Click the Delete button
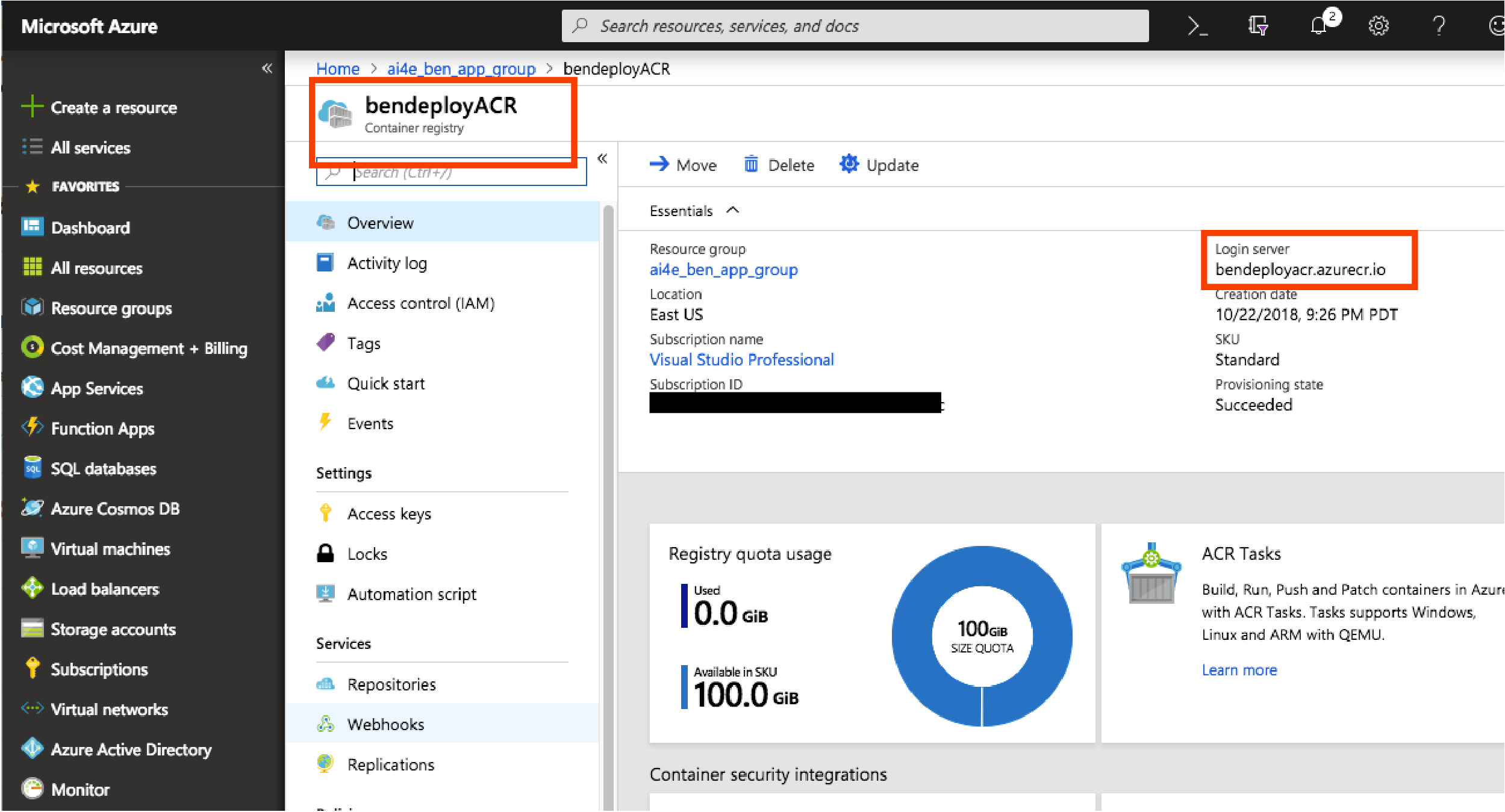The width and height of the screenshot is (1505, 812). (x=779, y=164)
